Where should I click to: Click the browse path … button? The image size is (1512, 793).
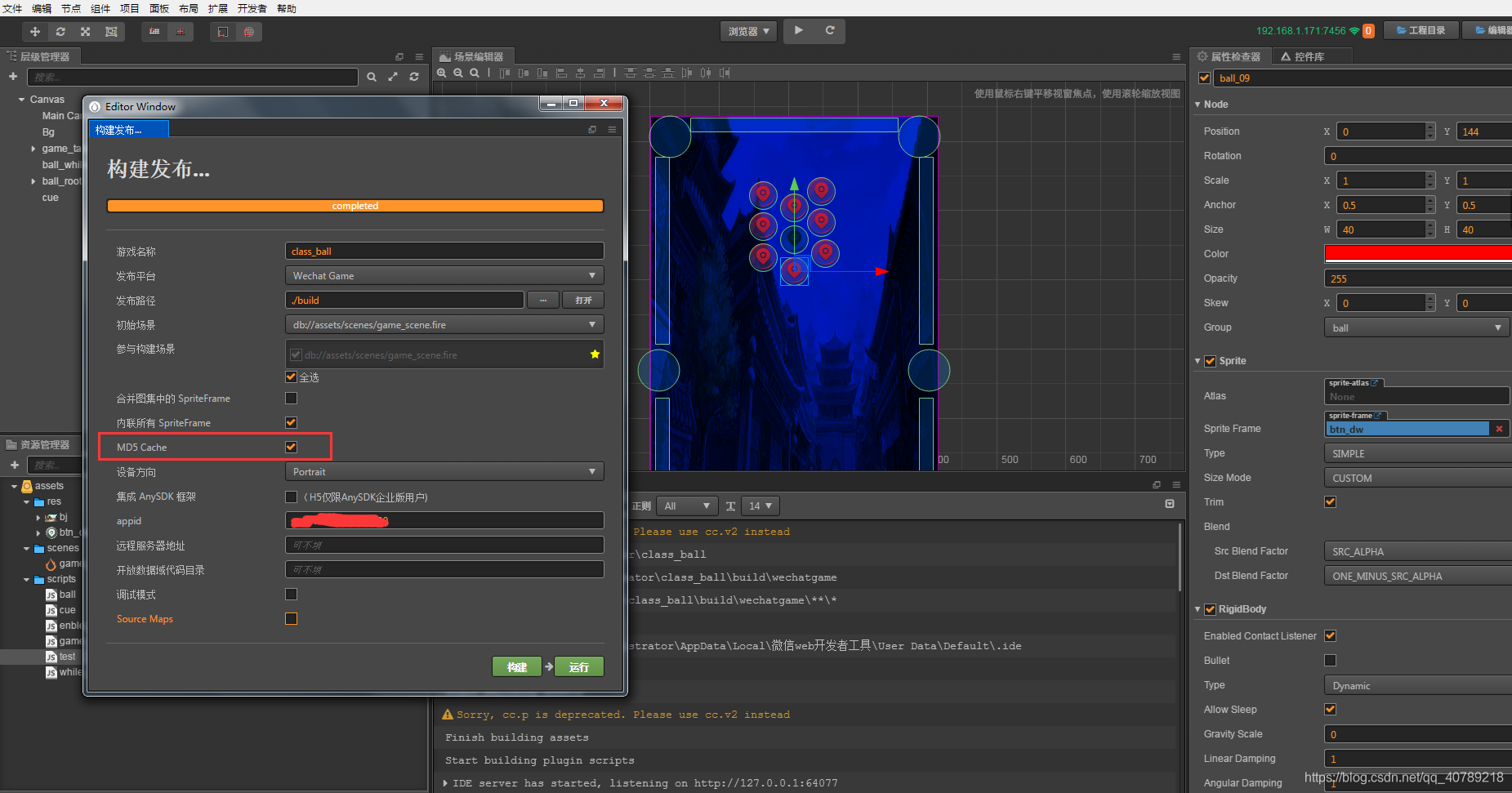coord(543,300)
